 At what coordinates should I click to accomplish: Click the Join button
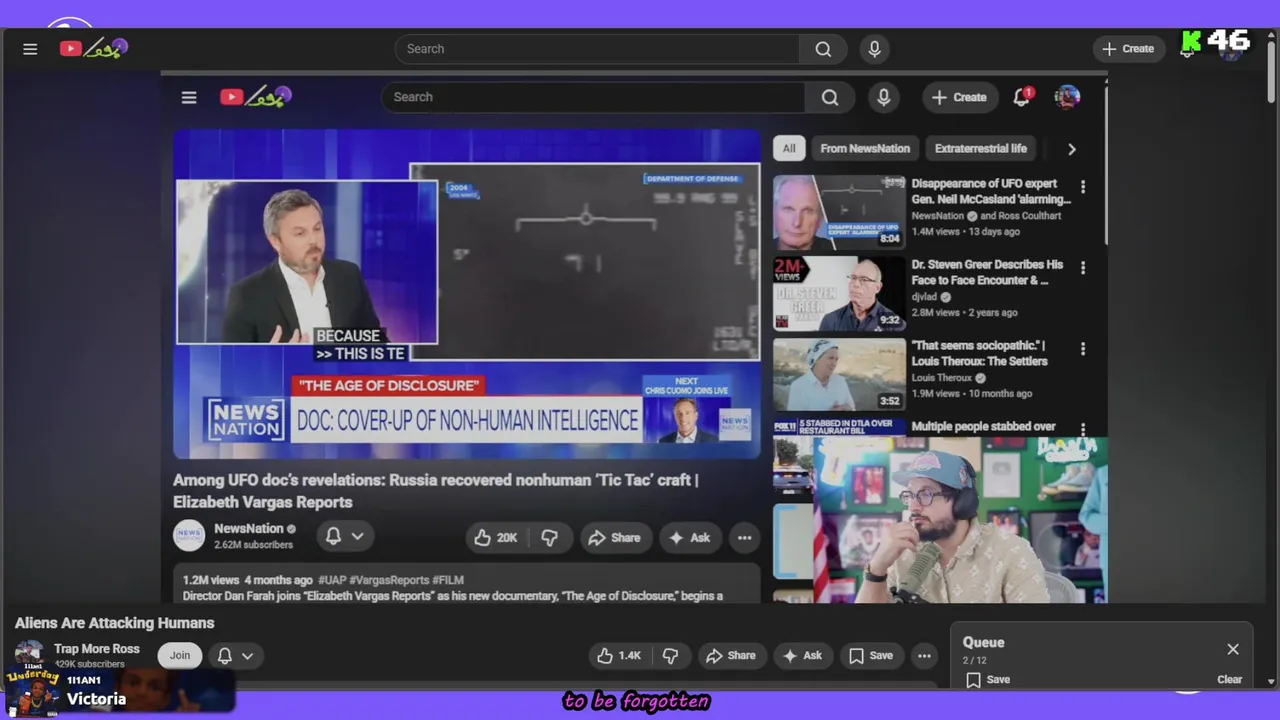[179, 655]
